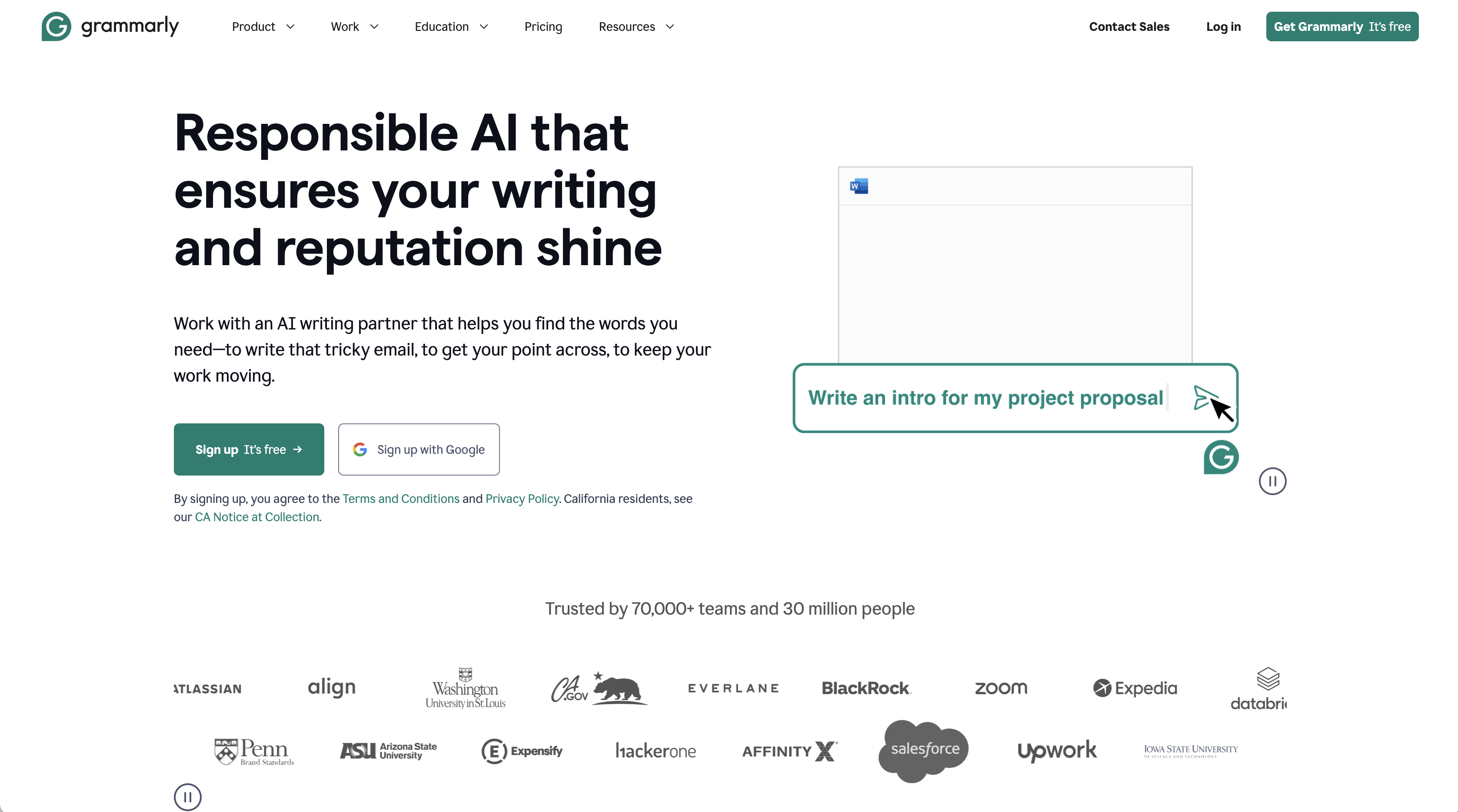Click the Pricing menu item

(x=543, y=27)
